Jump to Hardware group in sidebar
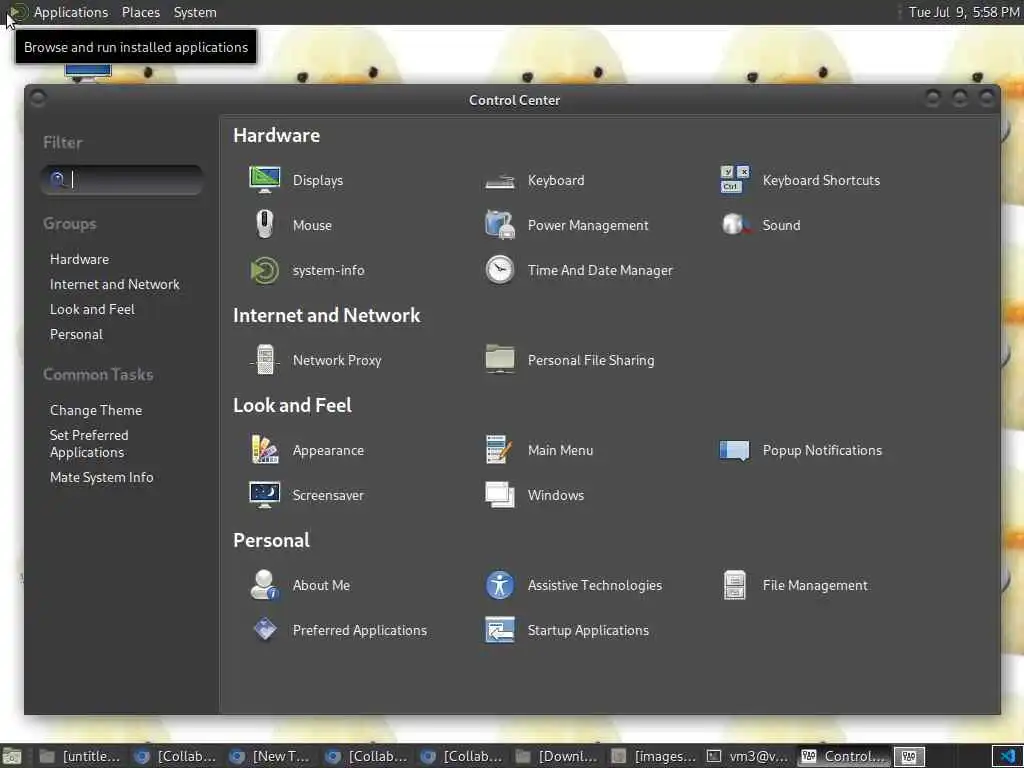Image resolution: width=1024 pixels, height=768 pixels. pos(79,259)
